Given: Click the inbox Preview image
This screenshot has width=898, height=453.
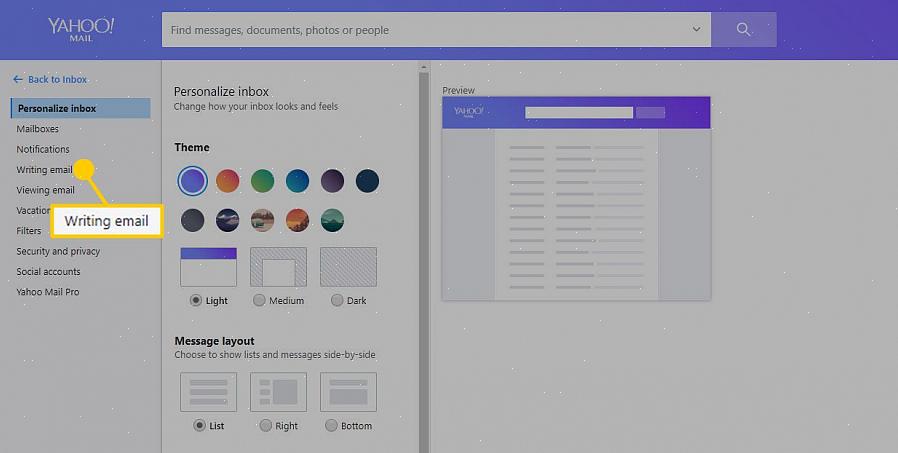Looking at the screenshot, I should (x=576, y=198).
